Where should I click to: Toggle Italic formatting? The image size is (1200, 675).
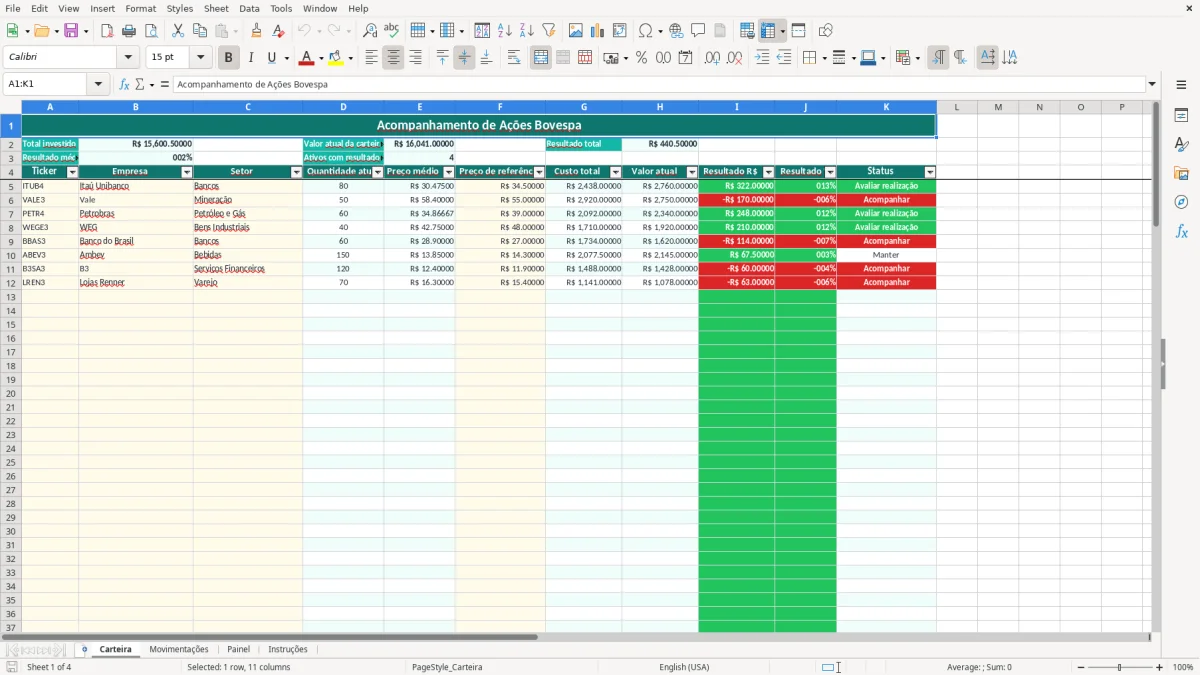(251, 58)
